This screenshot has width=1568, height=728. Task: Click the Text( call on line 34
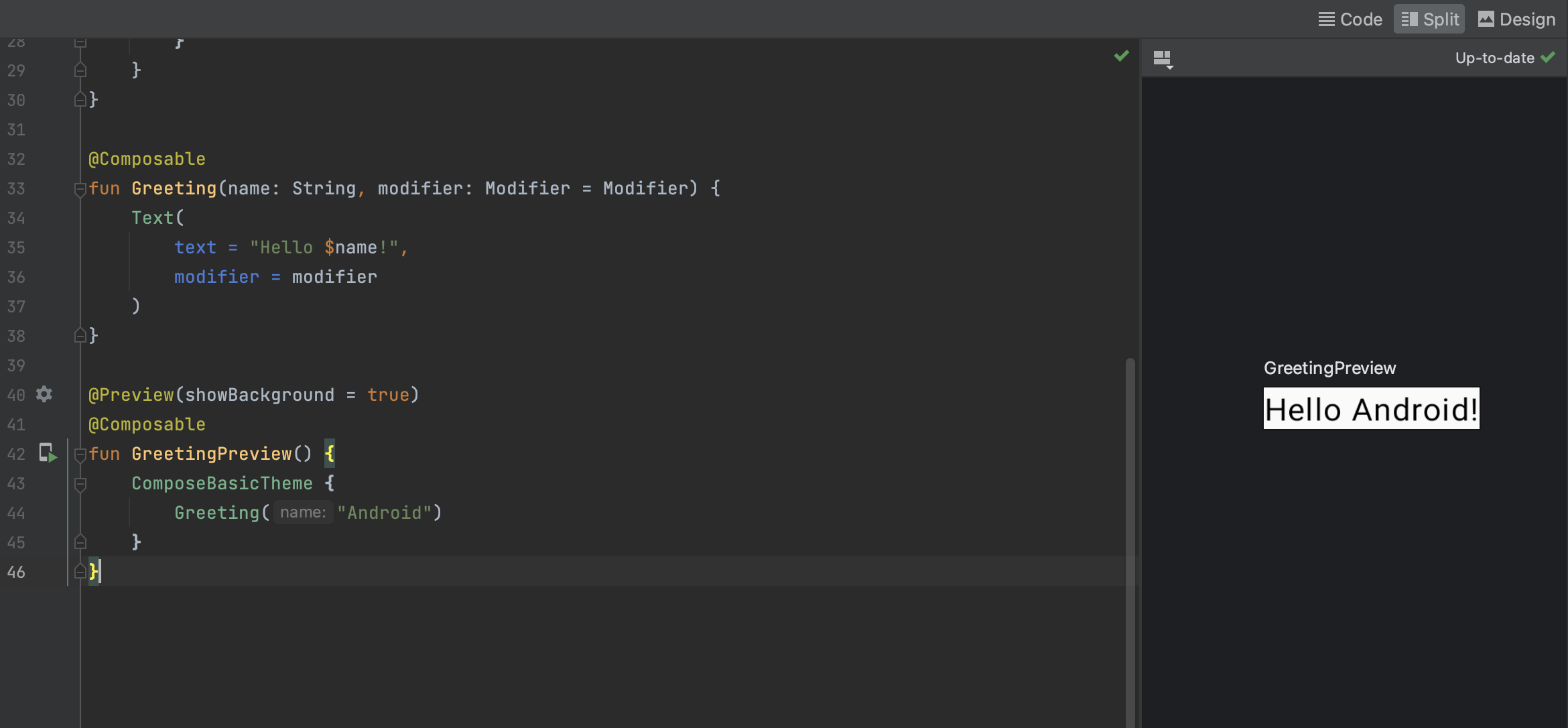point(158,218)
